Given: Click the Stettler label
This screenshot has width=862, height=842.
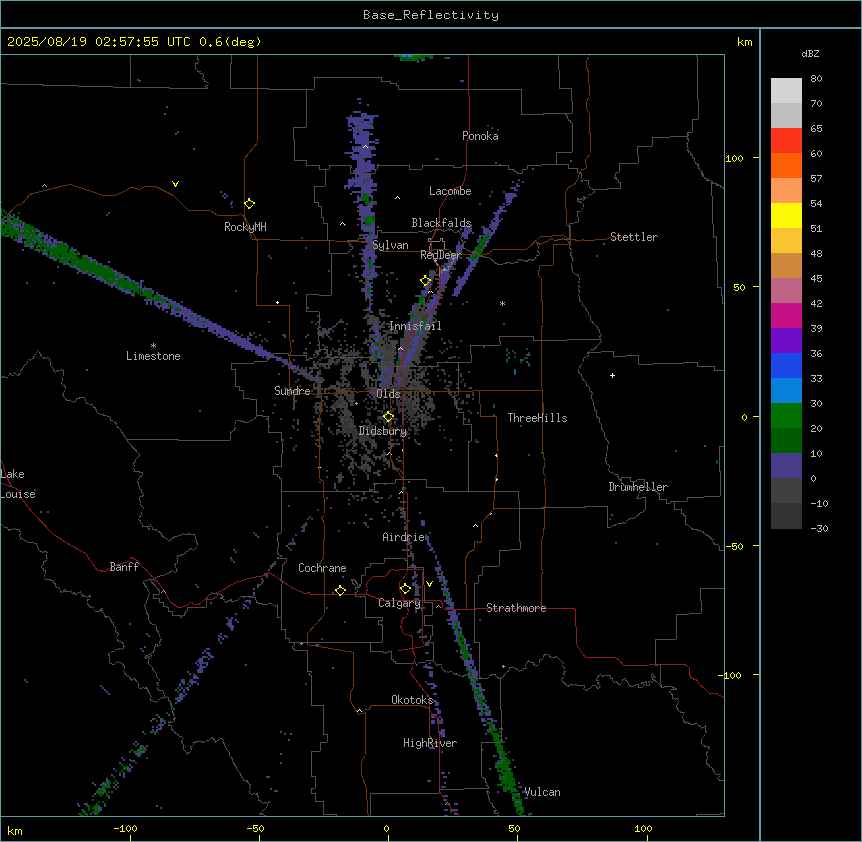Looking at the screenshot, I should [x=634, y=237].
